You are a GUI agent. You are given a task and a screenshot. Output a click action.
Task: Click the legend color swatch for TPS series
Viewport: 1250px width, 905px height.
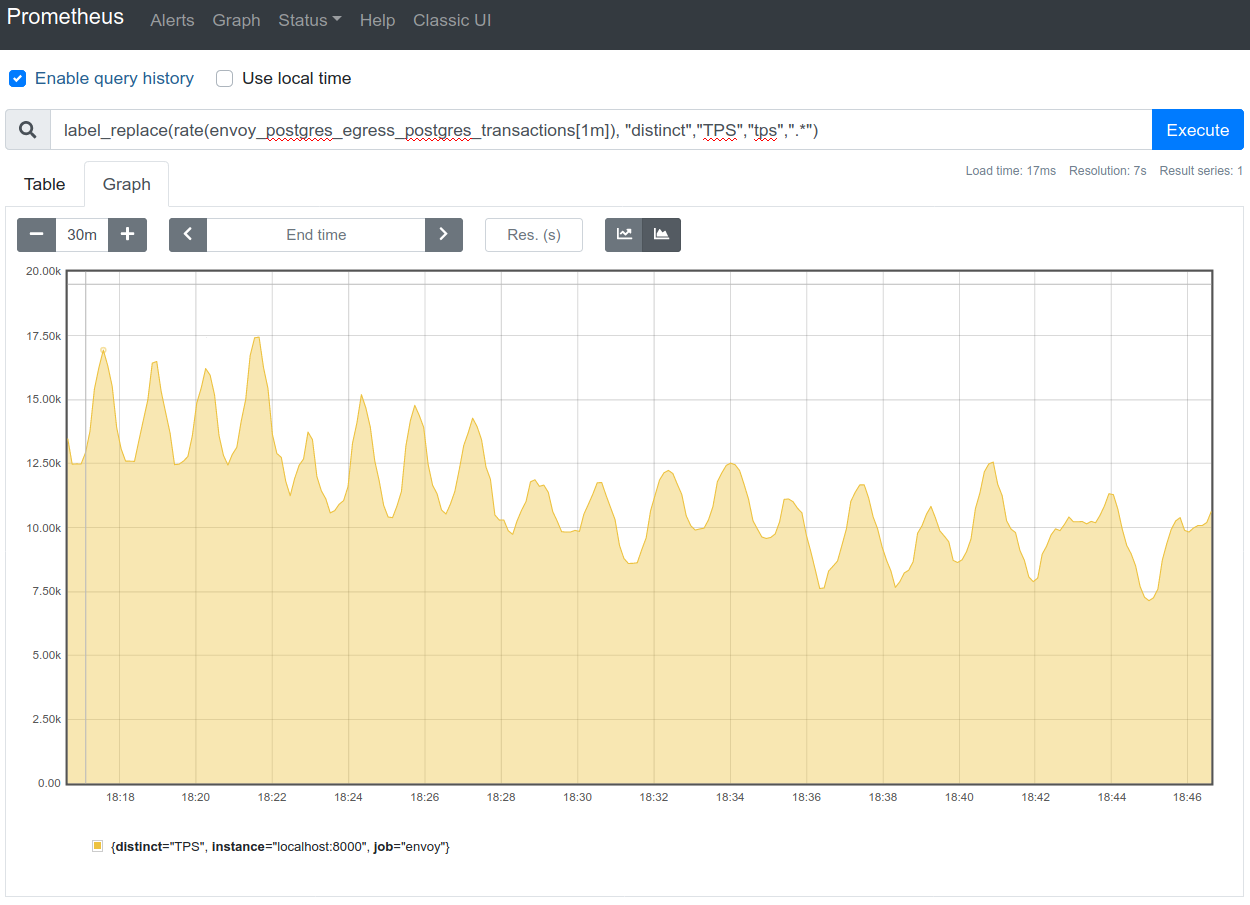click(x=98, y=846)
